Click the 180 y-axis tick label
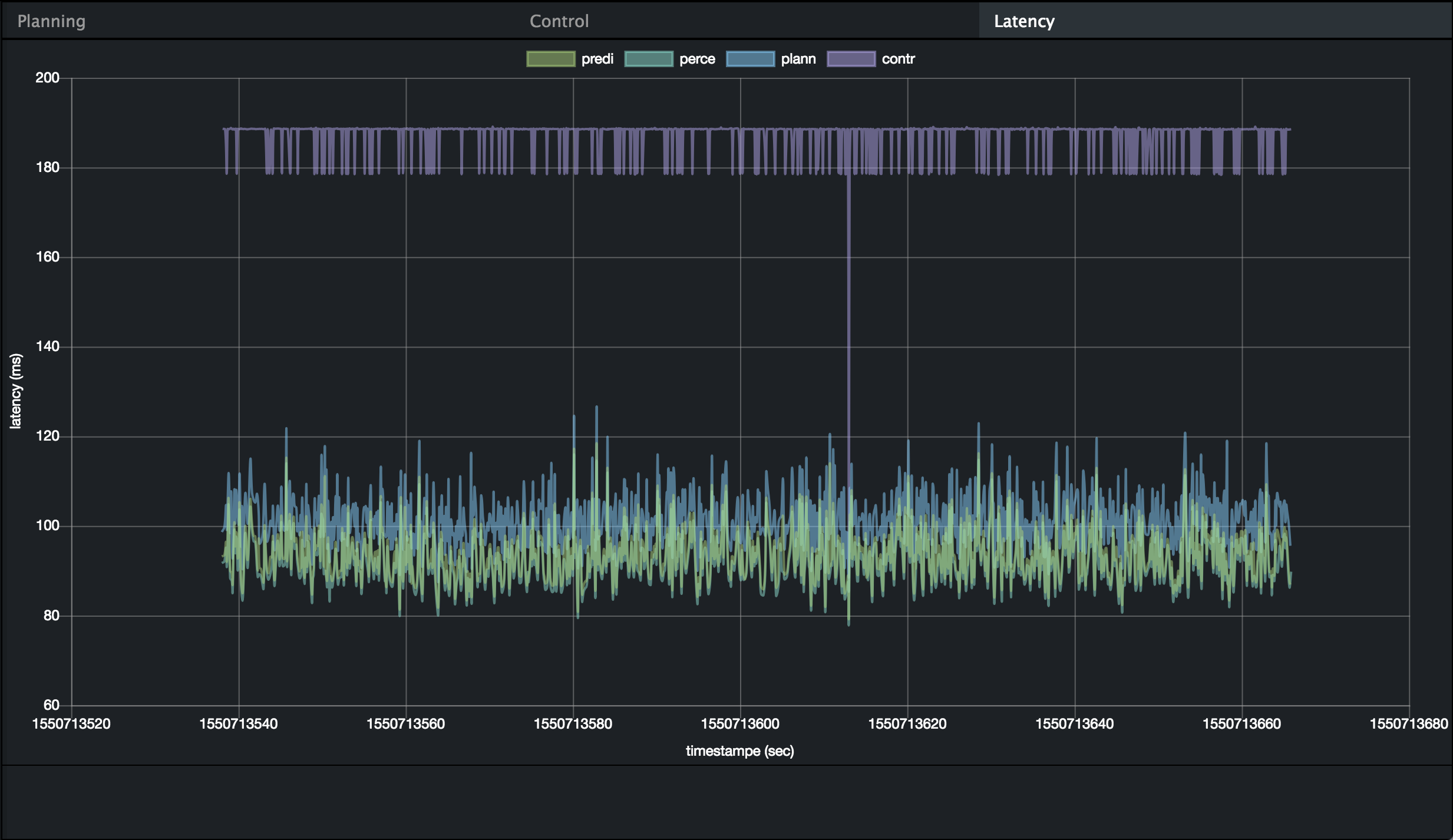The height and width of the screenshot is (840, 1453). (48, 167)
